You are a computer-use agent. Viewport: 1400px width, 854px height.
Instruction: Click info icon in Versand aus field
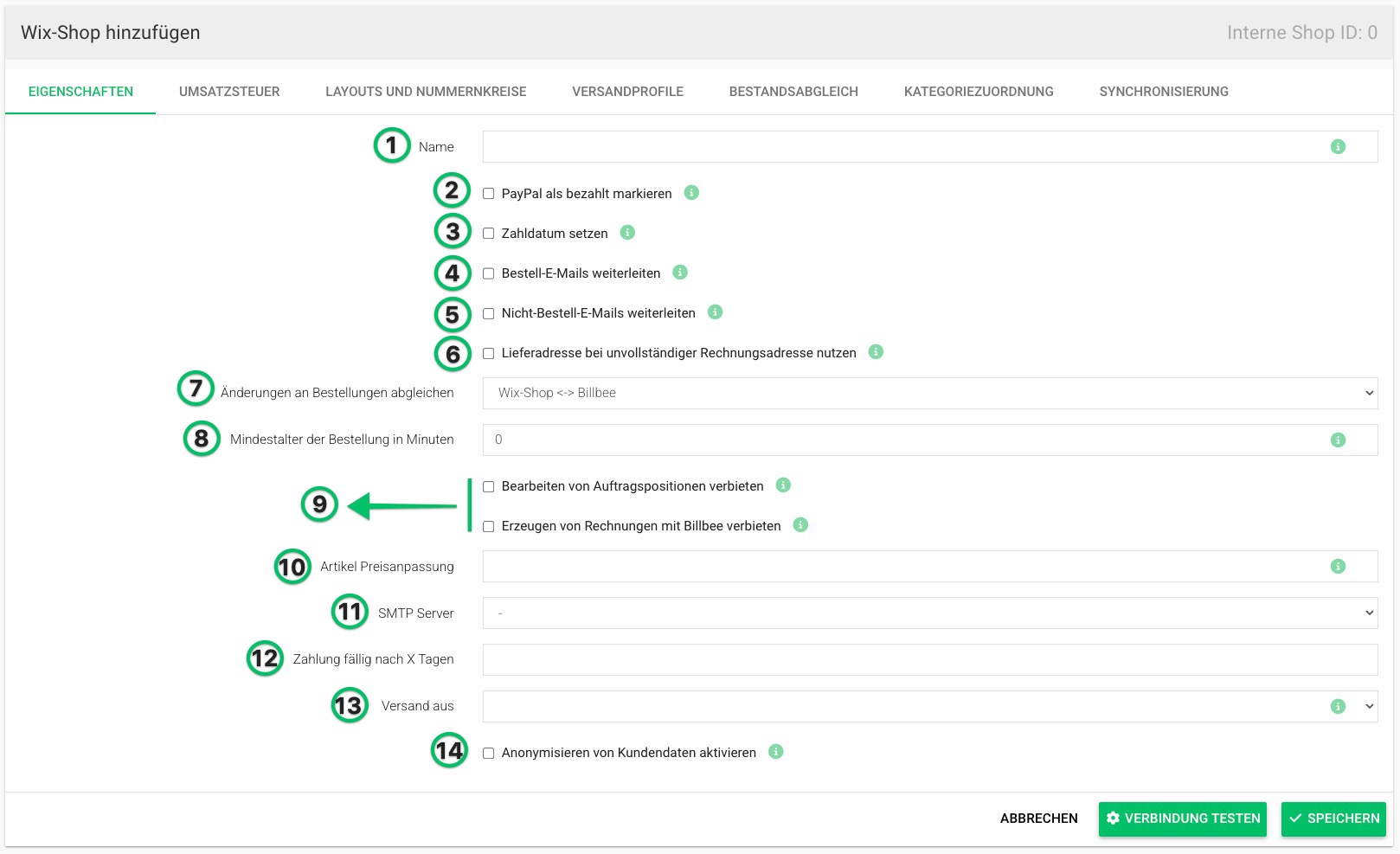coord(1338,707)
